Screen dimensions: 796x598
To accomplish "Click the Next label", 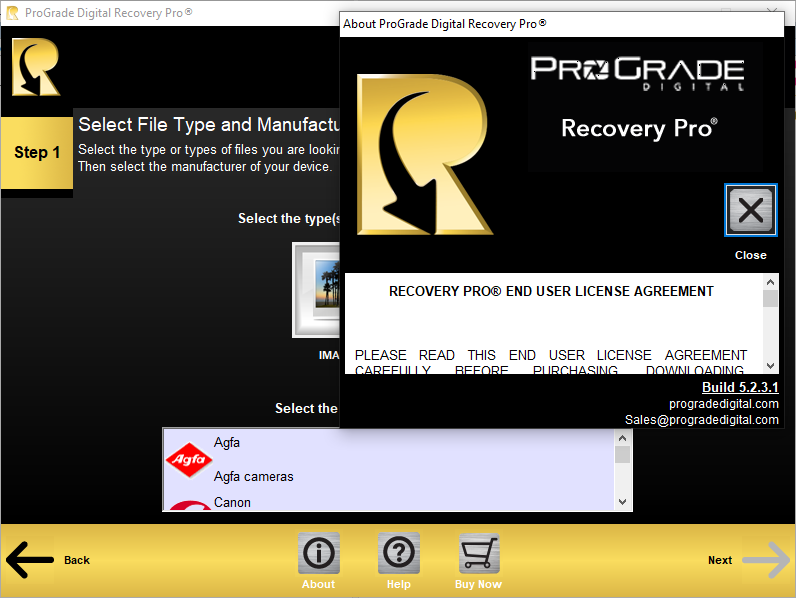I will click(x=720, y=560).
